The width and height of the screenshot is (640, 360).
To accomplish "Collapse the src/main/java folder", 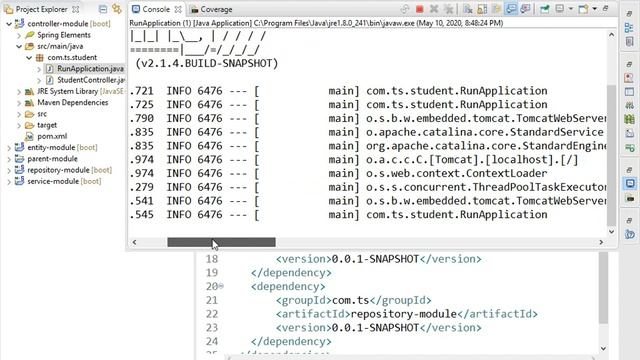I will 19,46.
